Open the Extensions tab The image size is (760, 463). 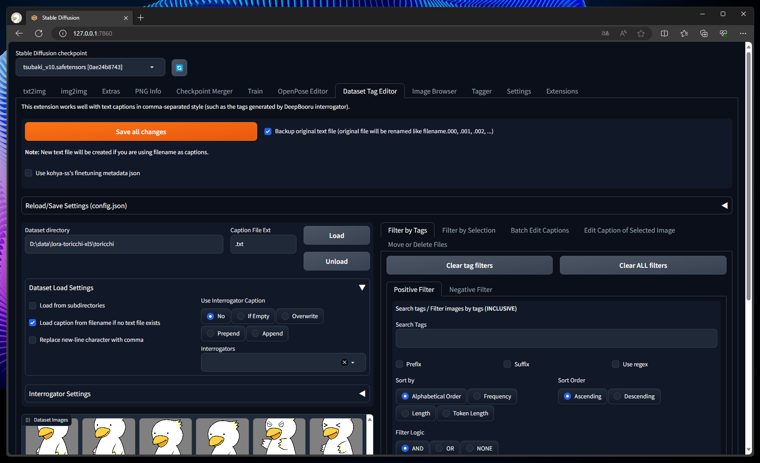point(562,91)
